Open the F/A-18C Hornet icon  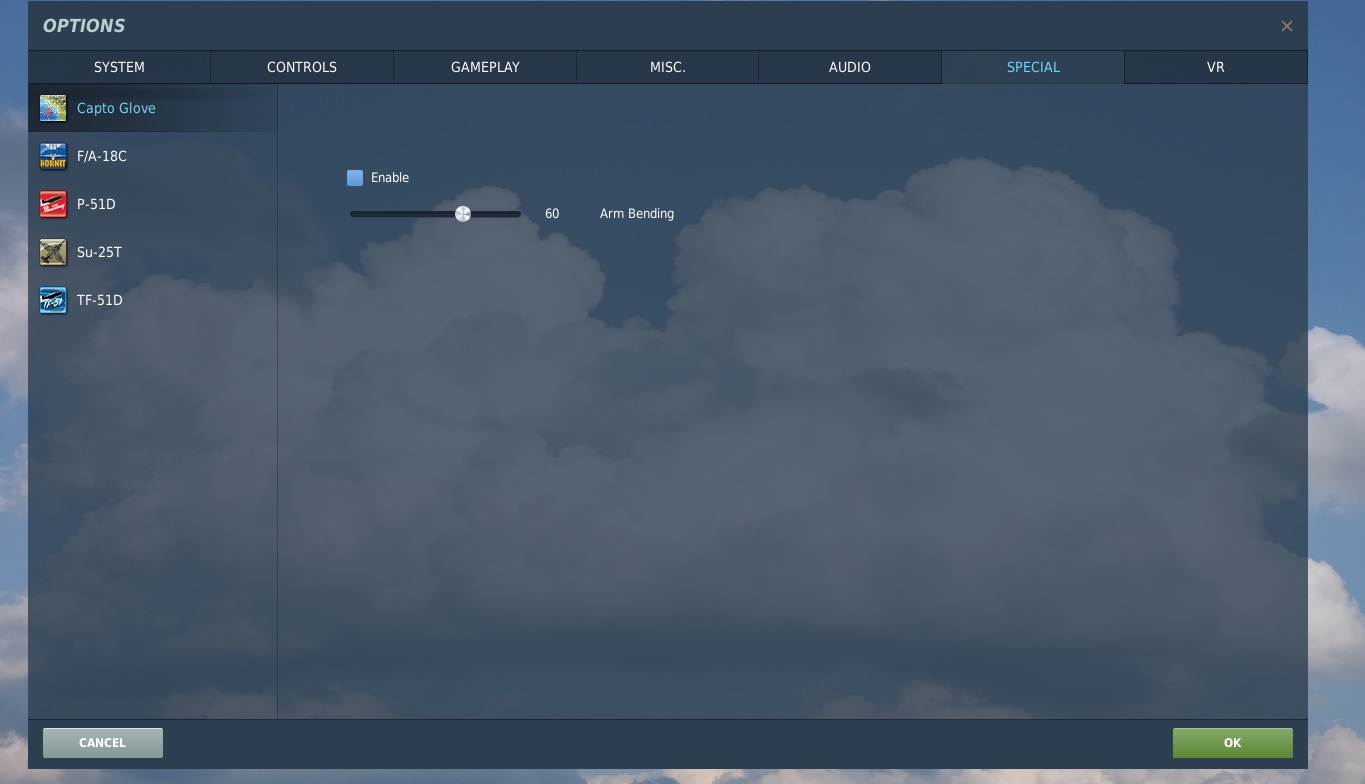click(53, 156)
